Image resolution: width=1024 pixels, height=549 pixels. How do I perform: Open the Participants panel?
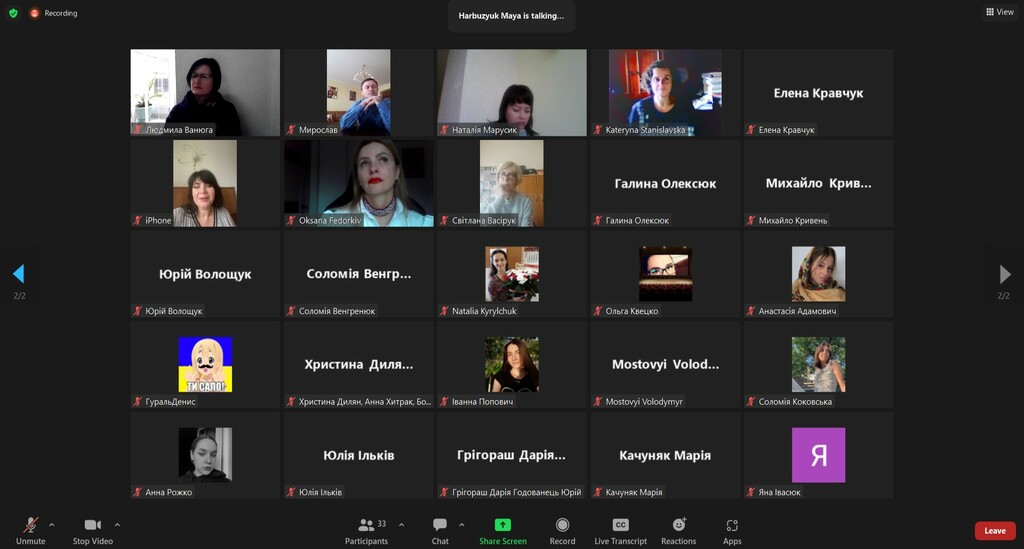coord(366,530)
